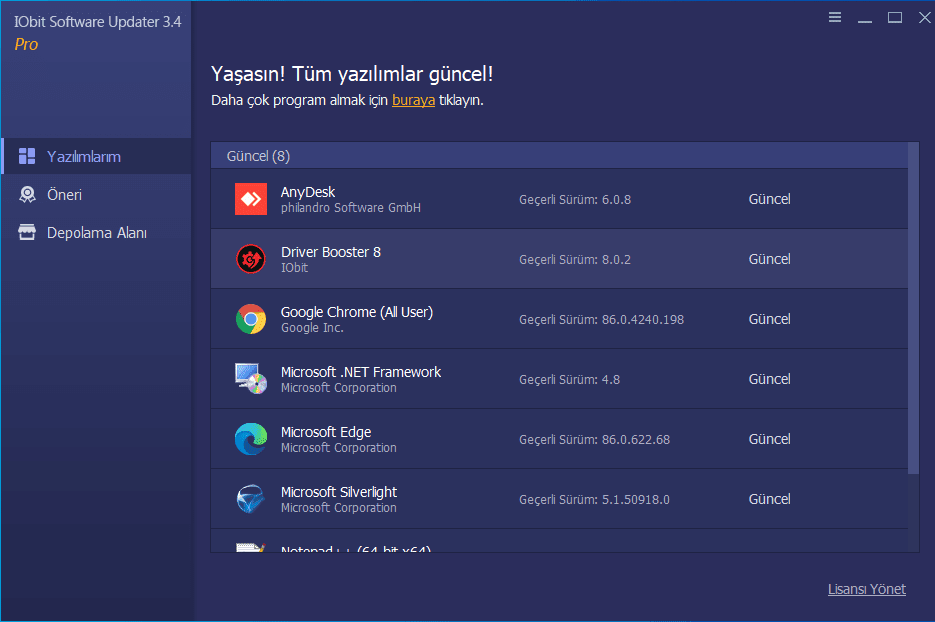
Task: Click Güncel status for AnyDesk
Action: 769,199
